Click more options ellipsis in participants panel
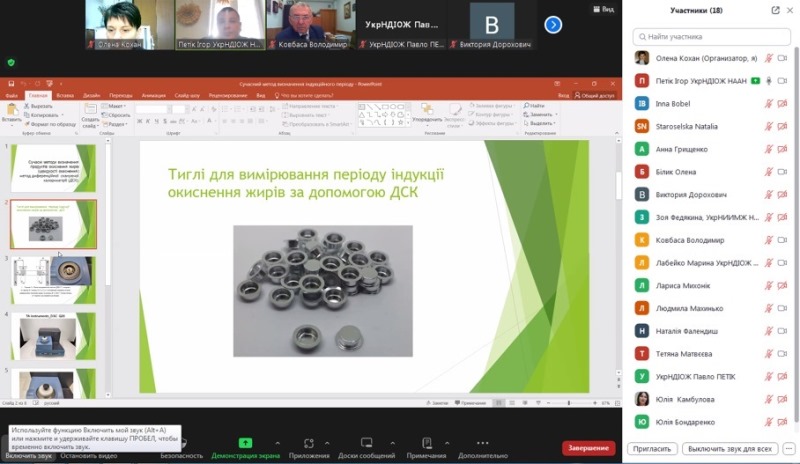 [789, 449]
